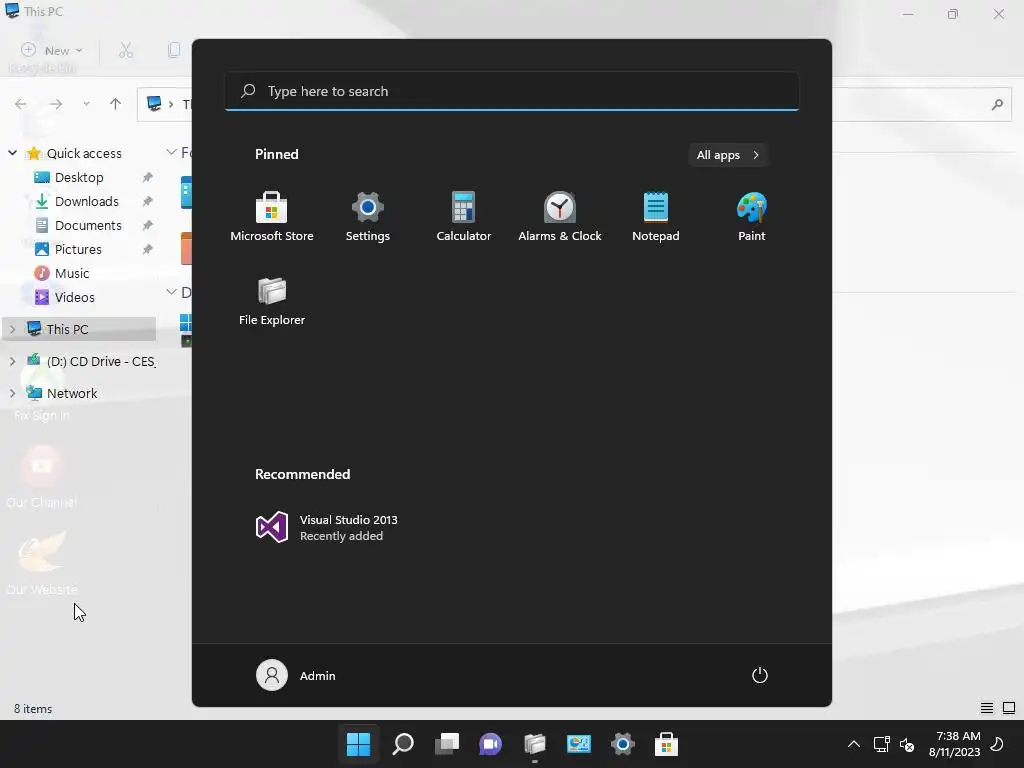Click the power button in Start menu
Viewport: 1024px width, 768px height.
pyautogui.click(x=760, y=675)
